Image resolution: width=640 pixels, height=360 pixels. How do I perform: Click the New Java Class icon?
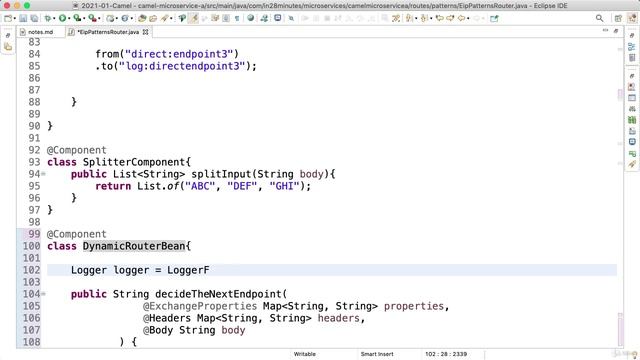click(125, 18)
